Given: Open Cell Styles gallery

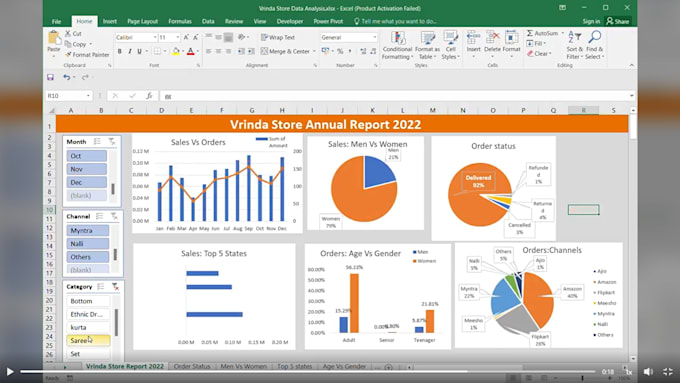Looking at the screenshot, I should point(451,45).
